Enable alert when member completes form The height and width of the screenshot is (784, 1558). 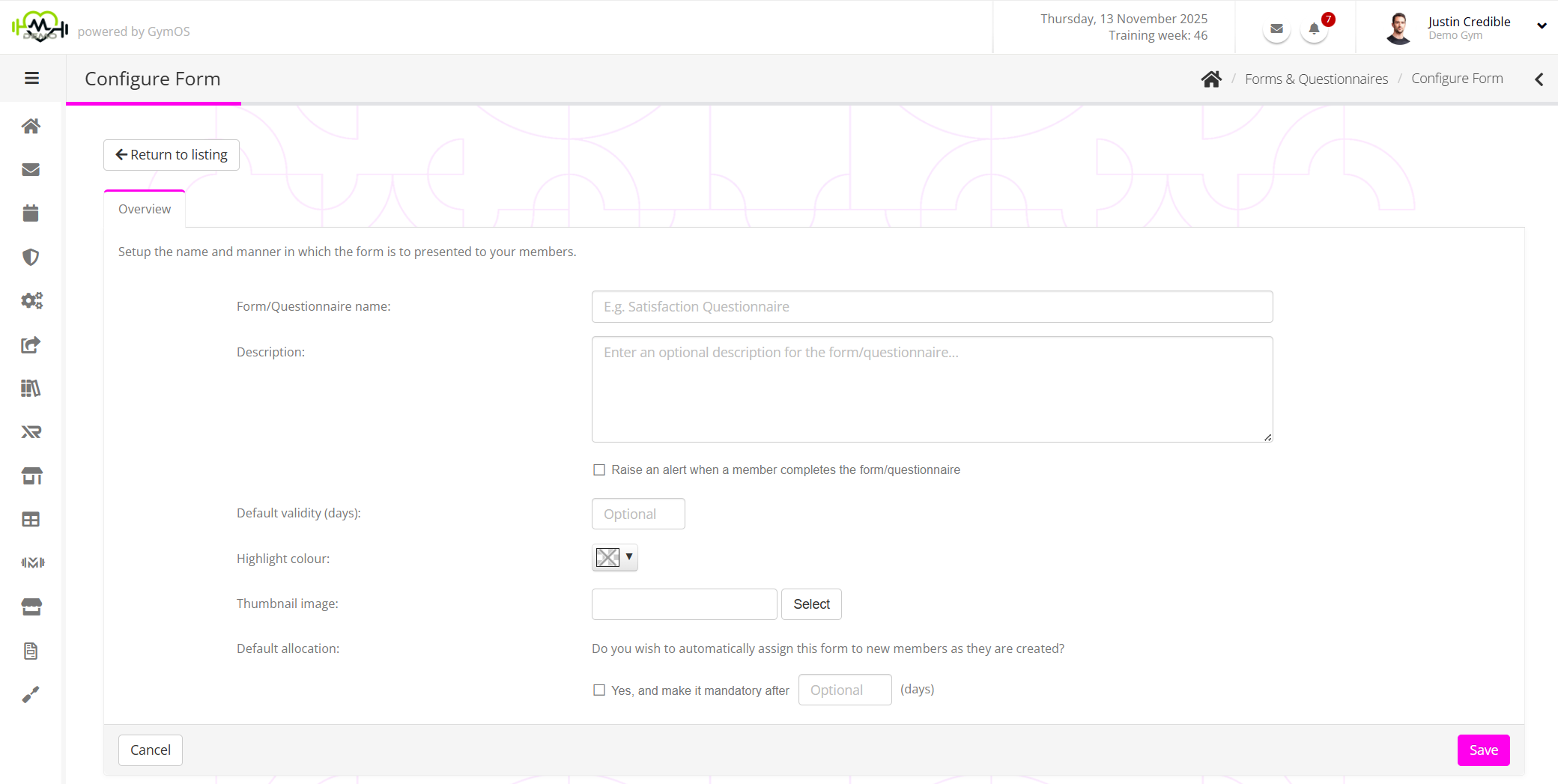point(599,470)
